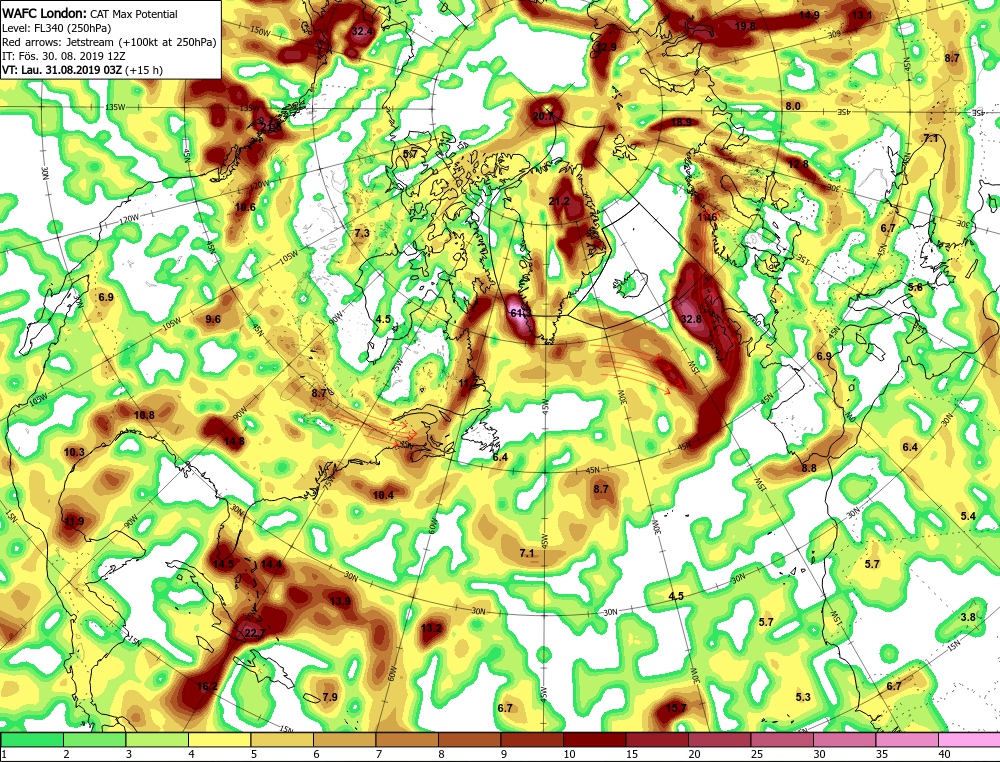Click the 22.7 value label
This screenshot has height=762, width=1000.
coord(255,633)
